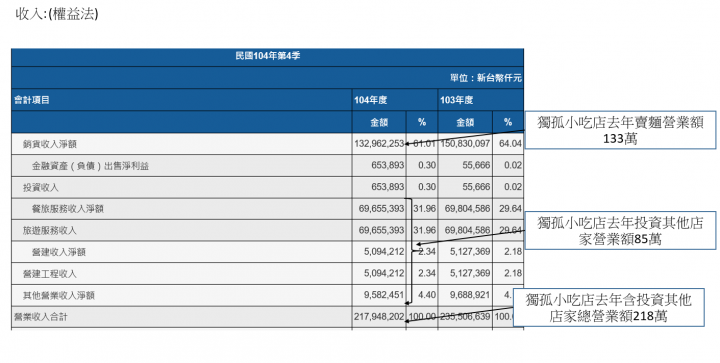Select the row label 營業收入合計
Viewport: 720px width, 363px height.
[41, 317]
